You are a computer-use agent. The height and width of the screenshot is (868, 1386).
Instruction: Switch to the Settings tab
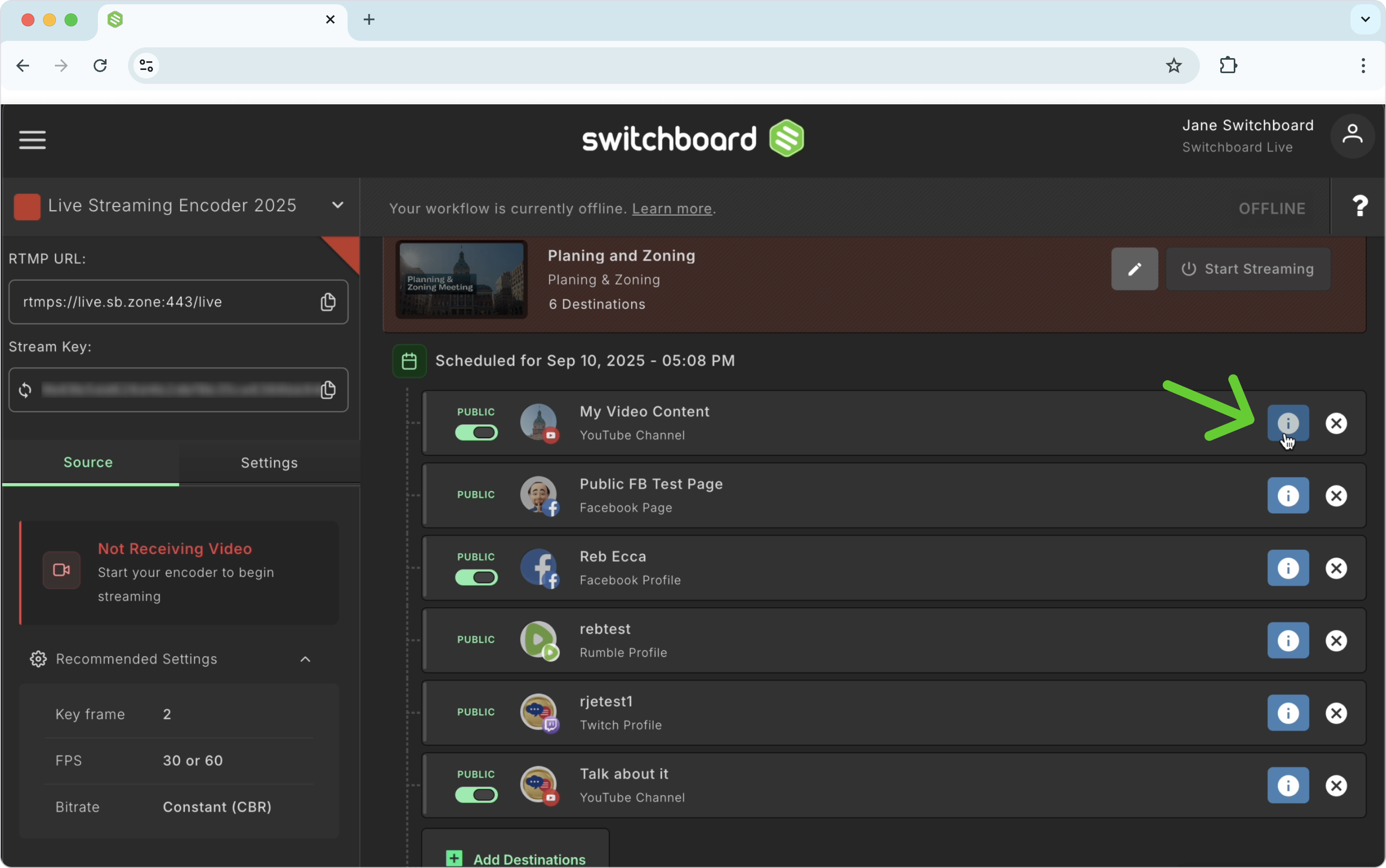click(x=269, y=463)
